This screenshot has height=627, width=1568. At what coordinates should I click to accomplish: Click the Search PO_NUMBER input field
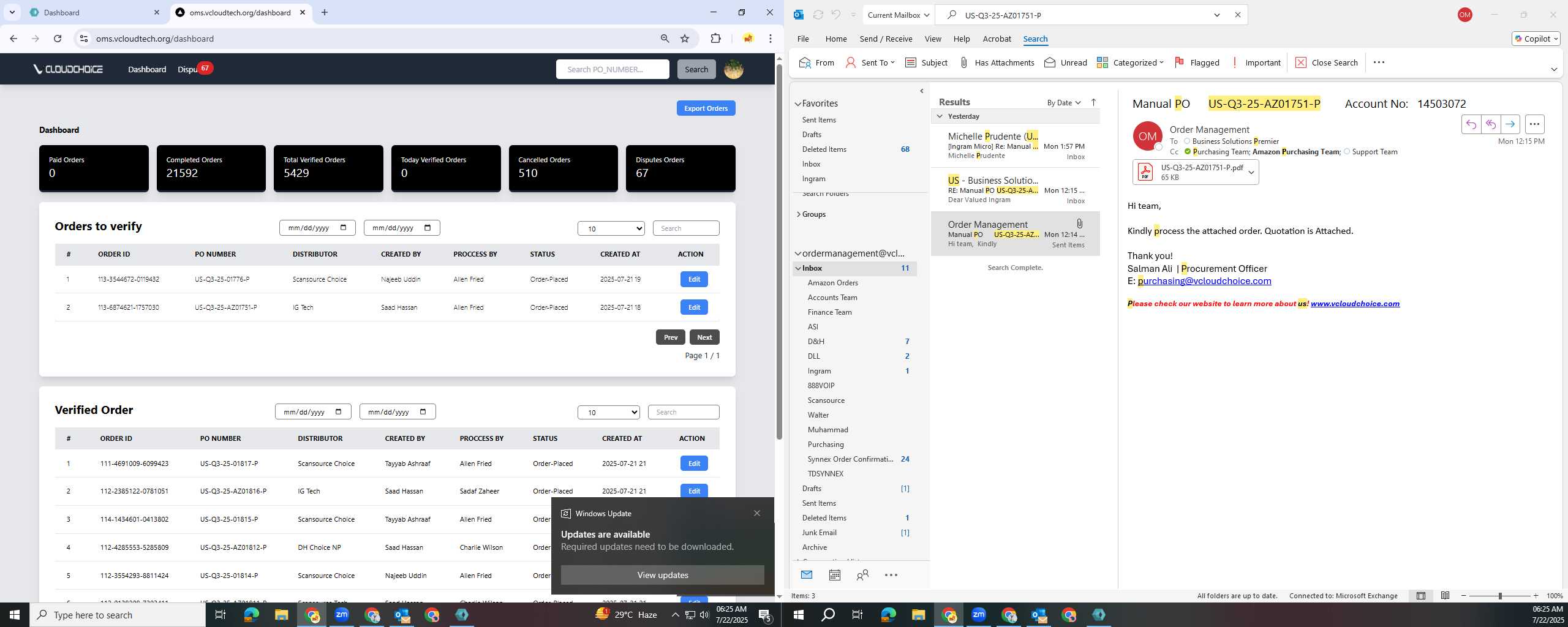[612, 69]
